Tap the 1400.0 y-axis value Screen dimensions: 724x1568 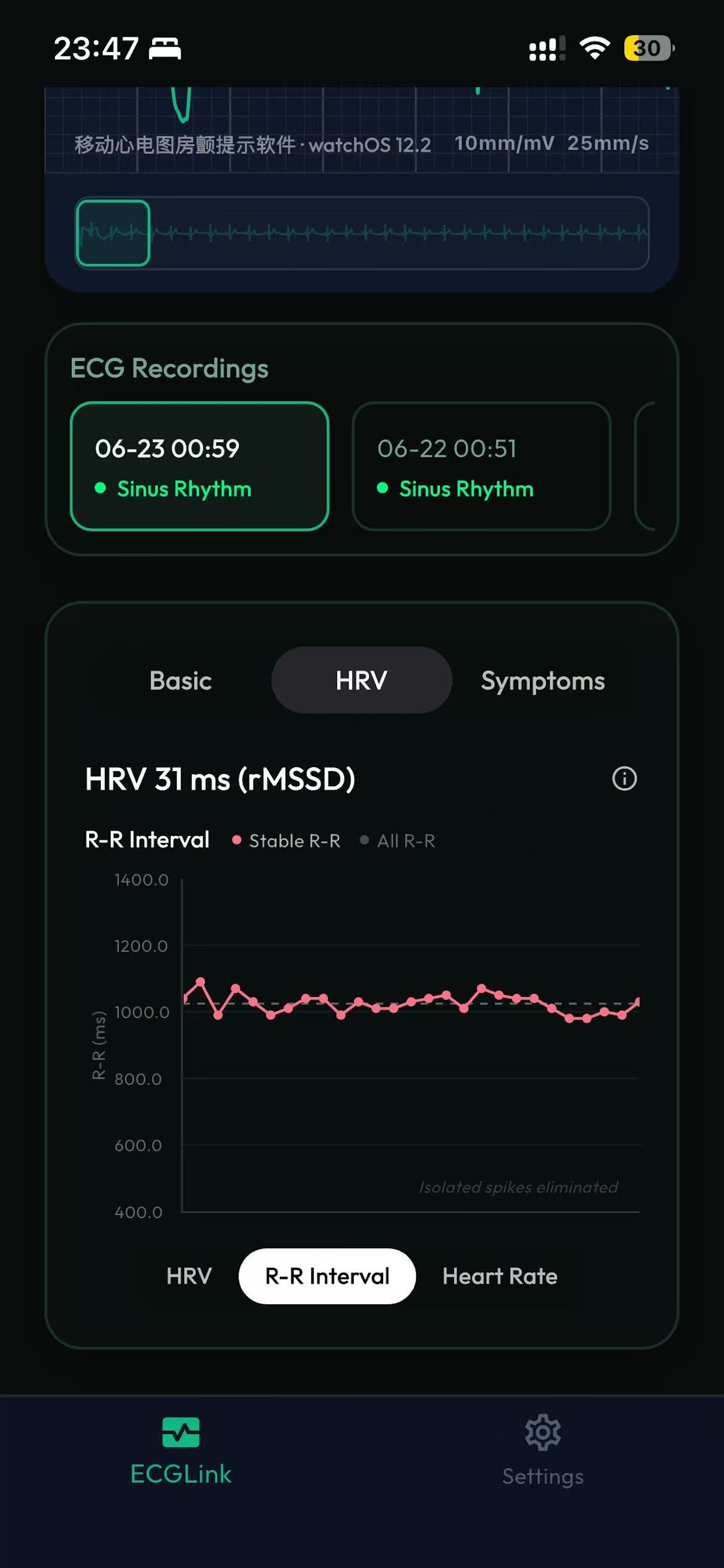[141, 879]
